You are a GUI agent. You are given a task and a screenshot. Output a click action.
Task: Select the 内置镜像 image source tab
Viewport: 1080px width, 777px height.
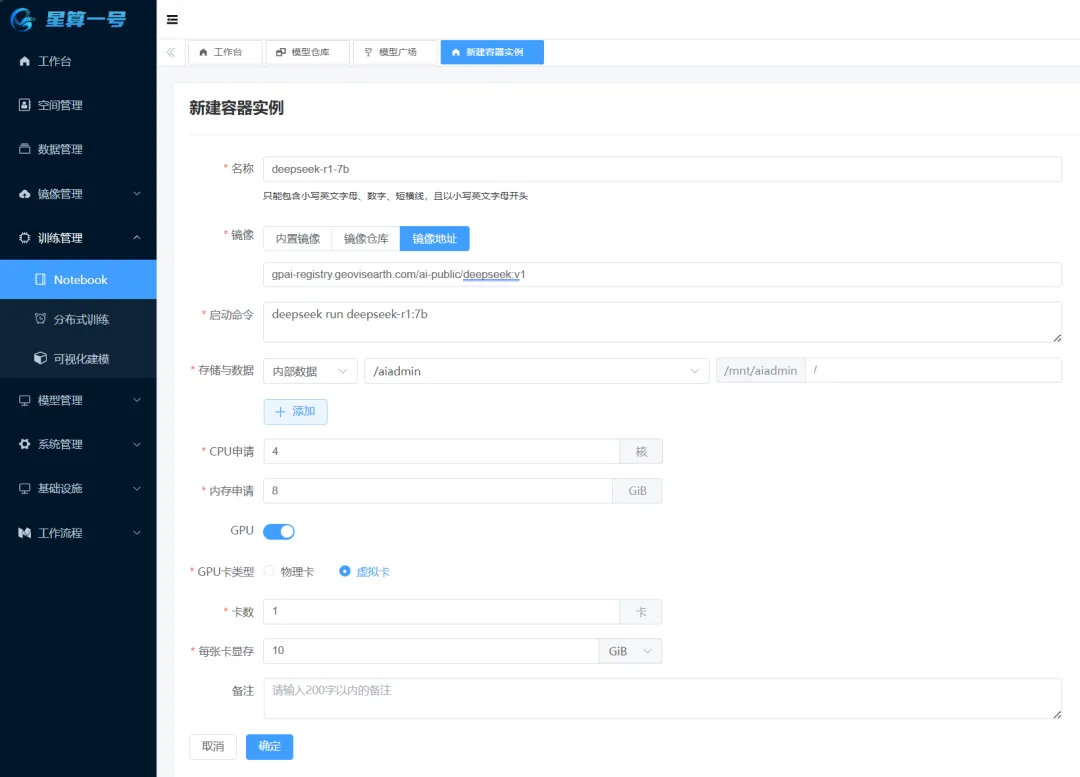[297, 239]
